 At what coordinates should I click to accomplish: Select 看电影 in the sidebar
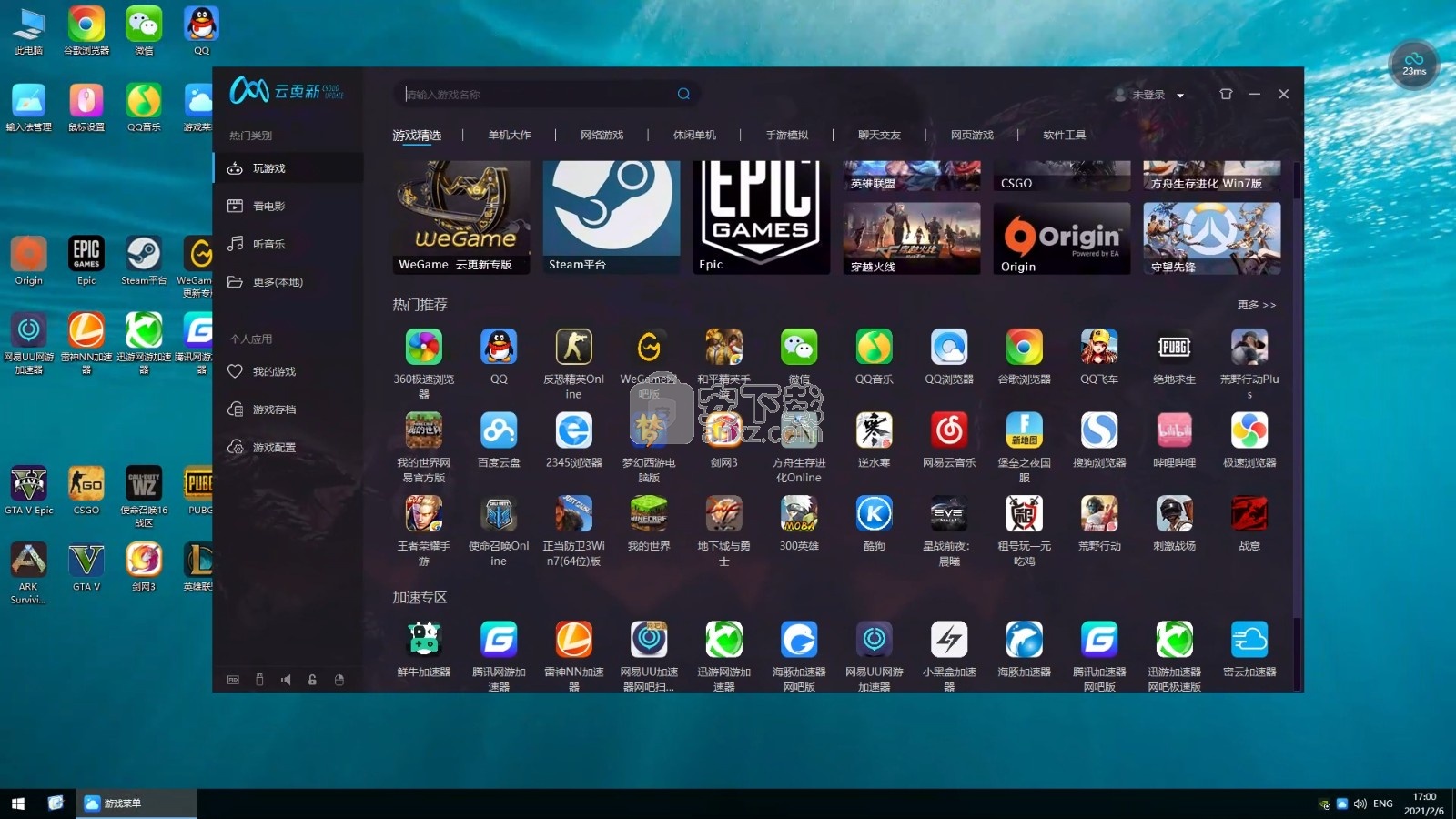click(x=288, y=207)
